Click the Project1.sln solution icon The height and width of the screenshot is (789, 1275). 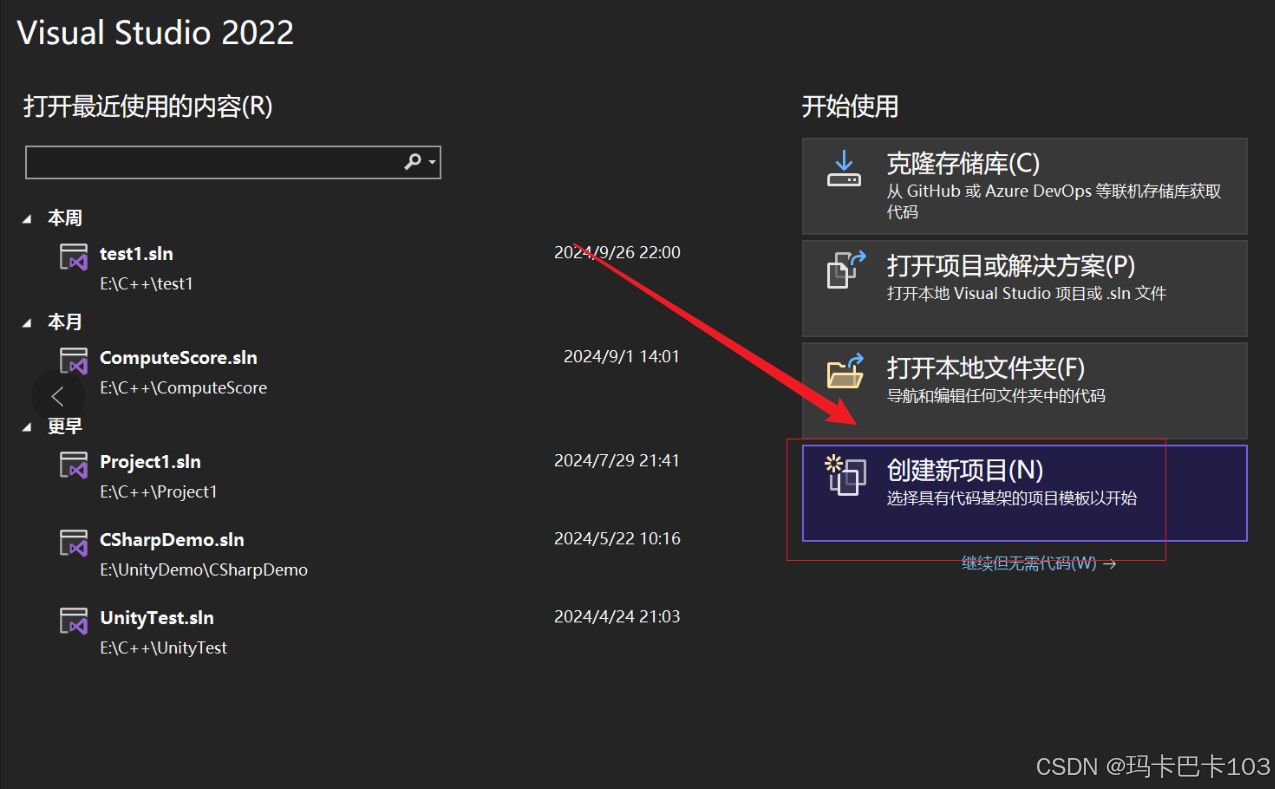coord(74,465)
